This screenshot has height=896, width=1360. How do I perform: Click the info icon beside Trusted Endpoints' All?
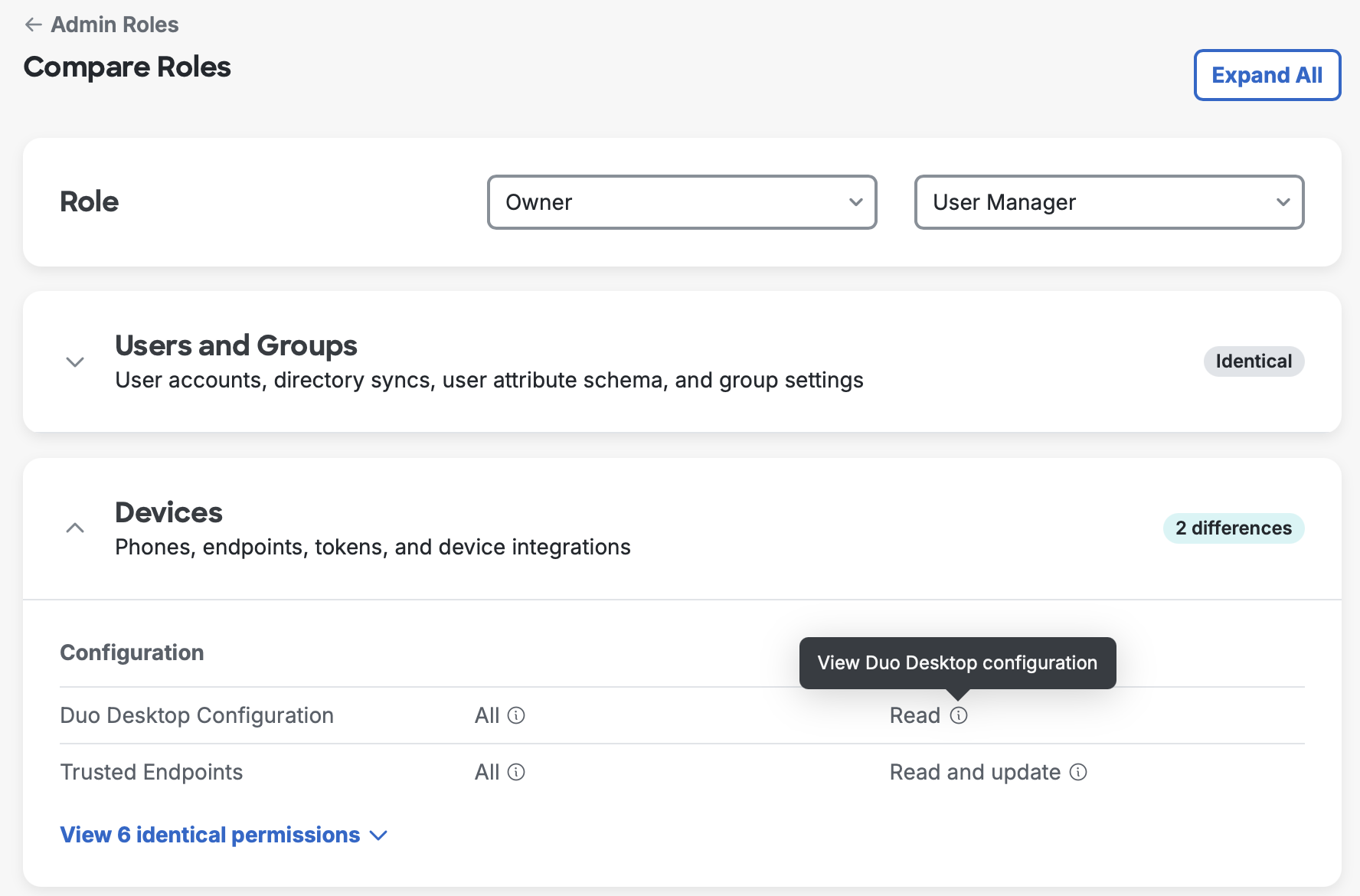click(x=517, y=772)
